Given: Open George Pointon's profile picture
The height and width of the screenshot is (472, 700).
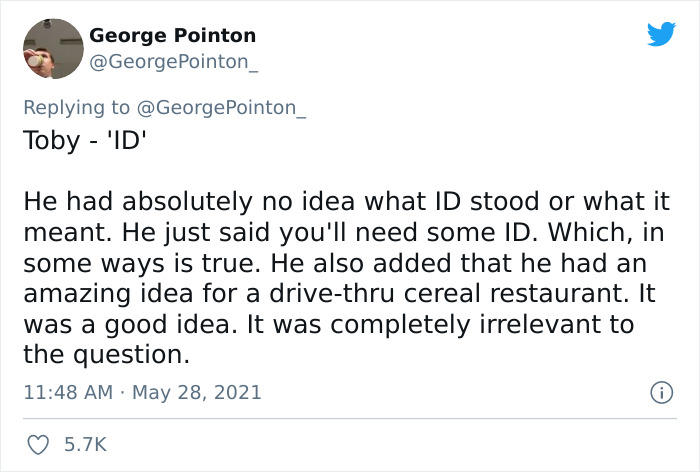Looking at the screenshot, I should pos(51,49).
